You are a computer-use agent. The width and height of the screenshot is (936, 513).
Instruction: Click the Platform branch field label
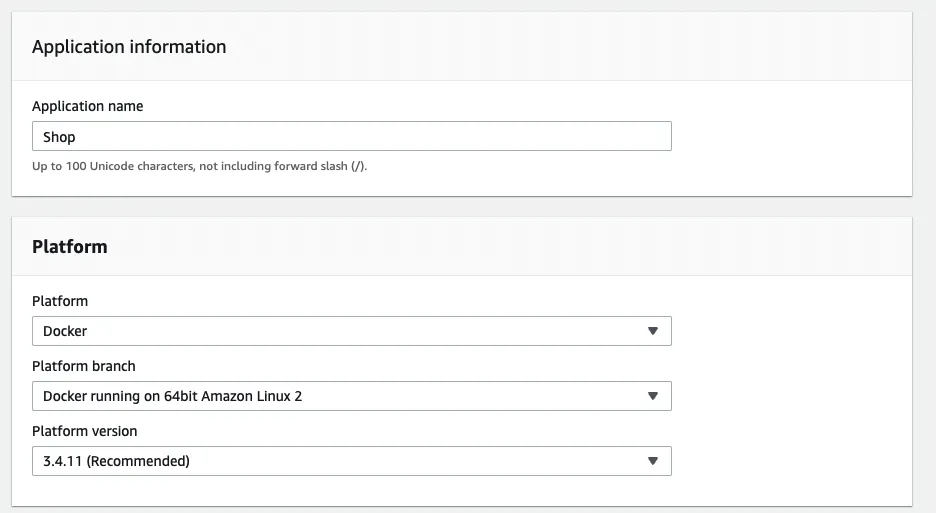(84, 366)
